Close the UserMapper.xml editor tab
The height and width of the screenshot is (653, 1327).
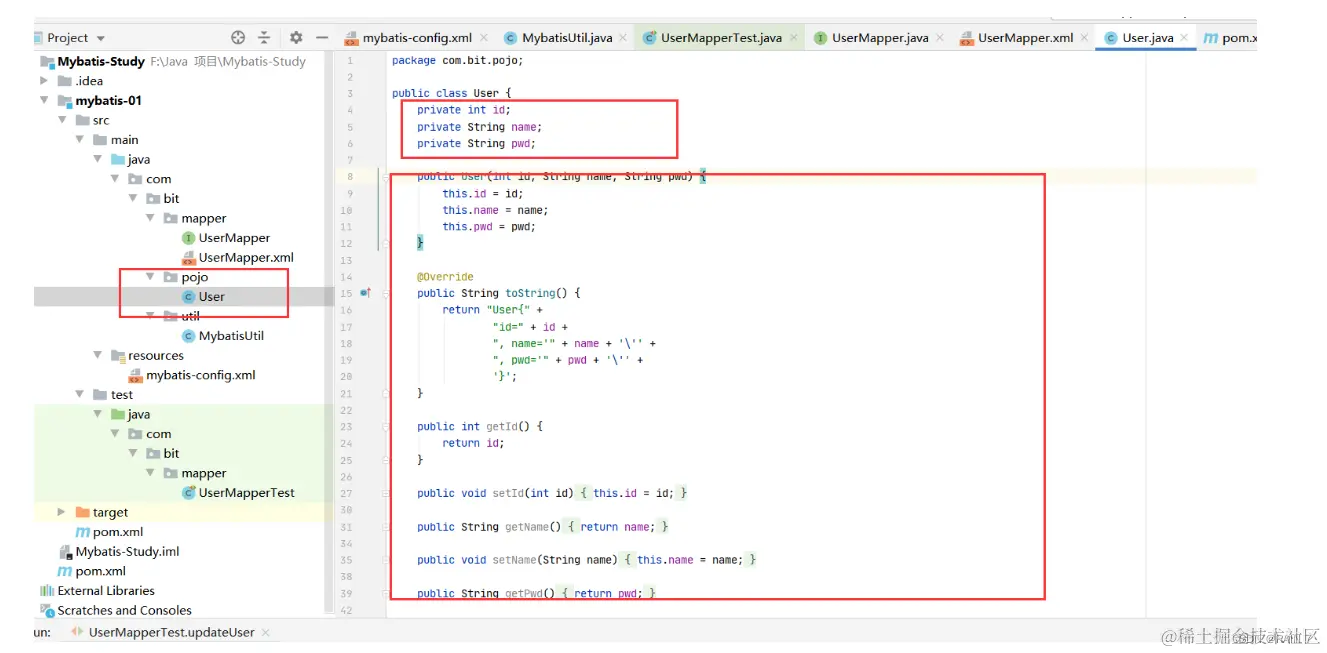(x=1085, y=37)
